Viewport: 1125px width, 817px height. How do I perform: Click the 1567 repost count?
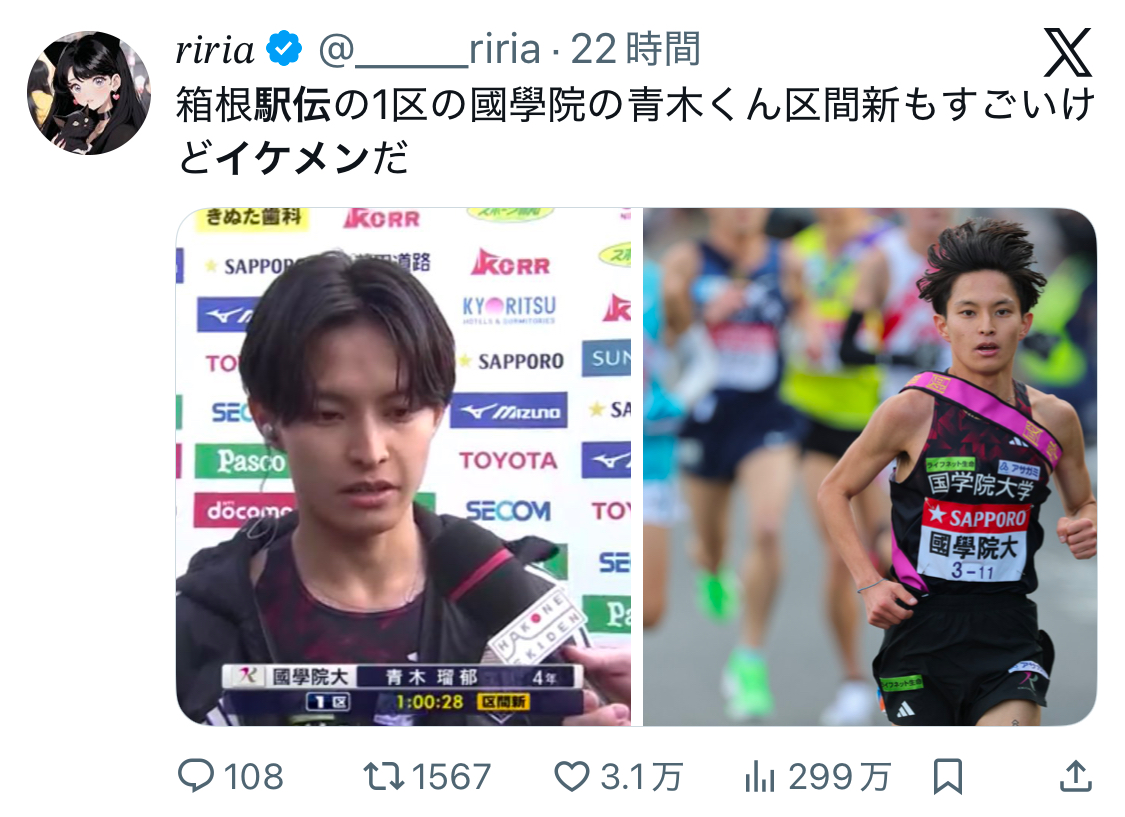tap(451, 777)
